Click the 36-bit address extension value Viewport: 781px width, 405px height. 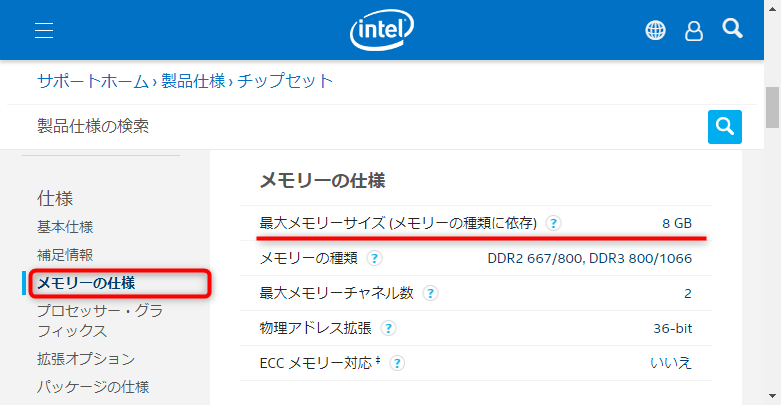(x=672, y=328)
